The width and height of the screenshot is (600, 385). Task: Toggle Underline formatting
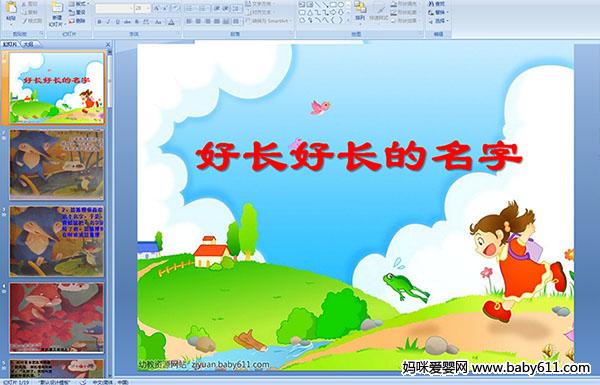tap(118, 22)
